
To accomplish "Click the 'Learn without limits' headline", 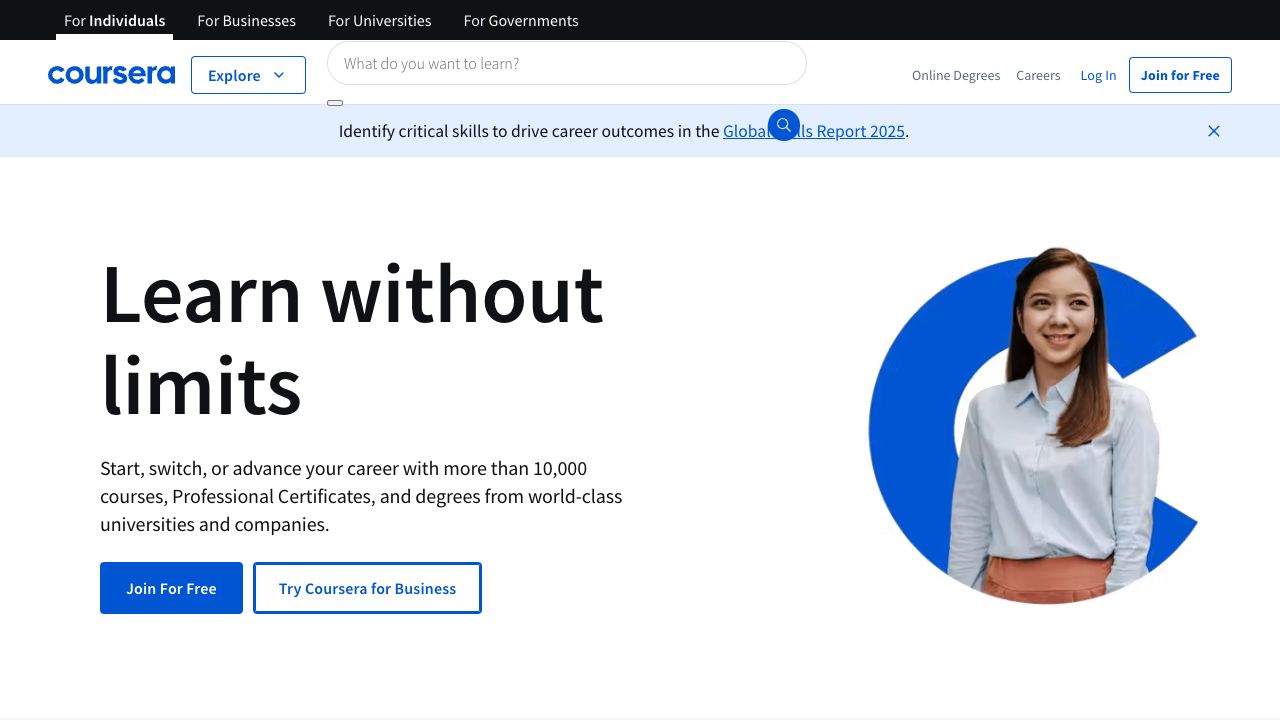I will 352,338.
